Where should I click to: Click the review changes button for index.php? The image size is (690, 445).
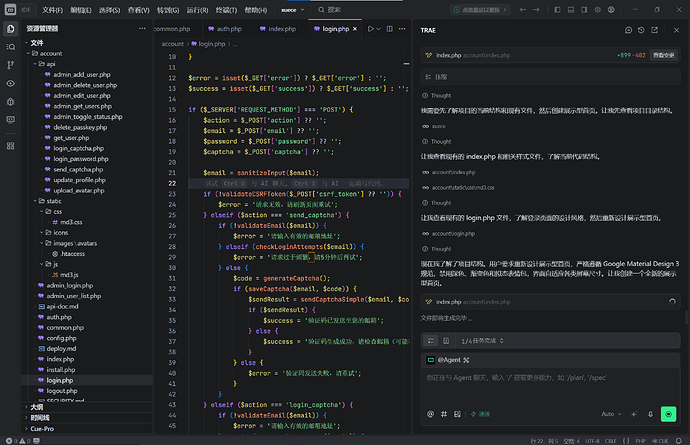pos(664,55)
